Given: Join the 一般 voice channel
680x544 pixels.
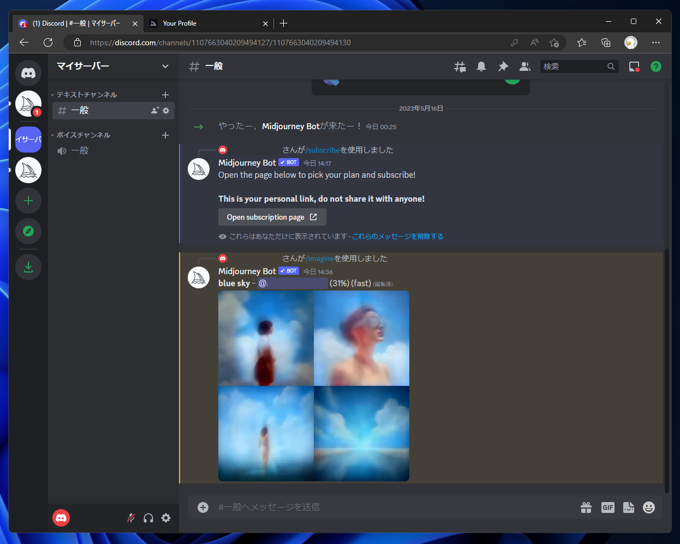Looking at the screenshot, I should [x=114, y=151].
